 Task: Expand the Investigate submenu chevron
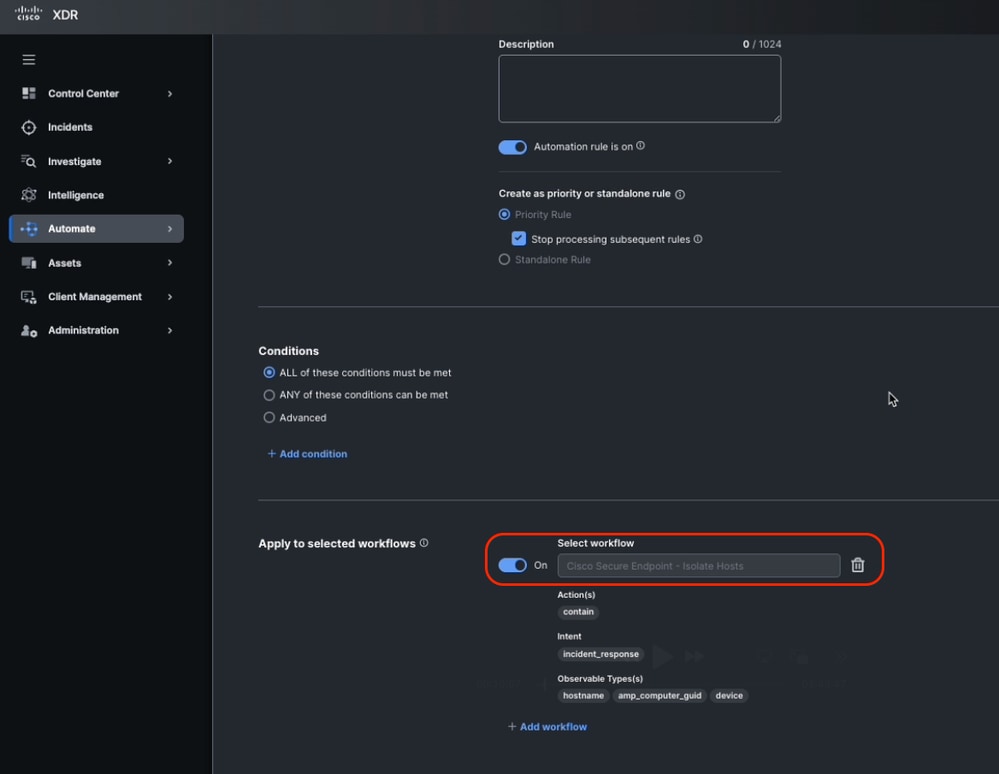pos(169,161)
